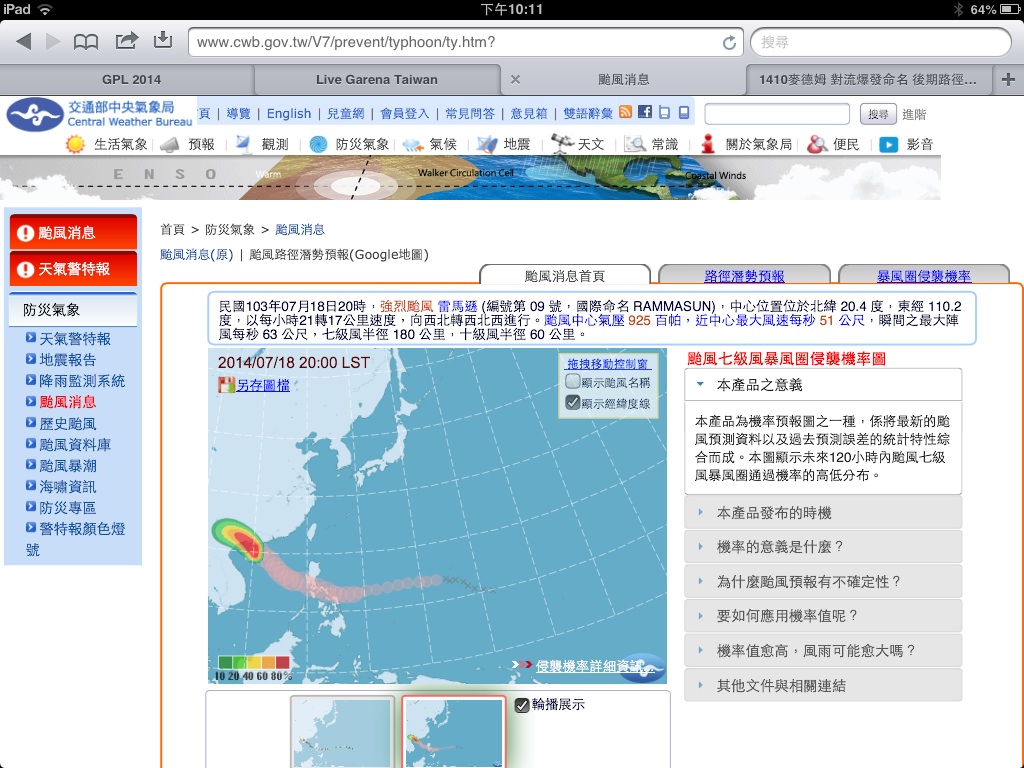The image size is (1024, 768).
Task: Click the Facebook icon in header
Action: tap(645, 112)
